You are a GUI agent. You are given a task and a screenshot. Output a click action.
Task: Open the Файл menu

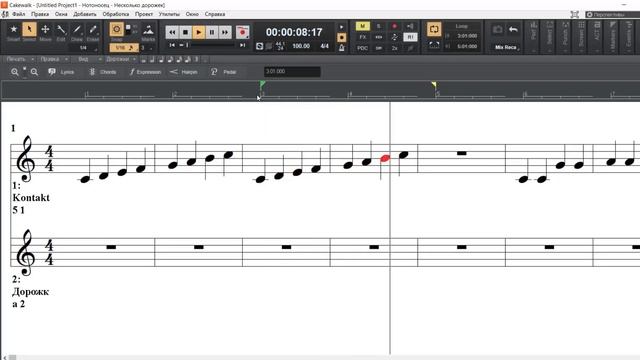(x=18, y=14)
